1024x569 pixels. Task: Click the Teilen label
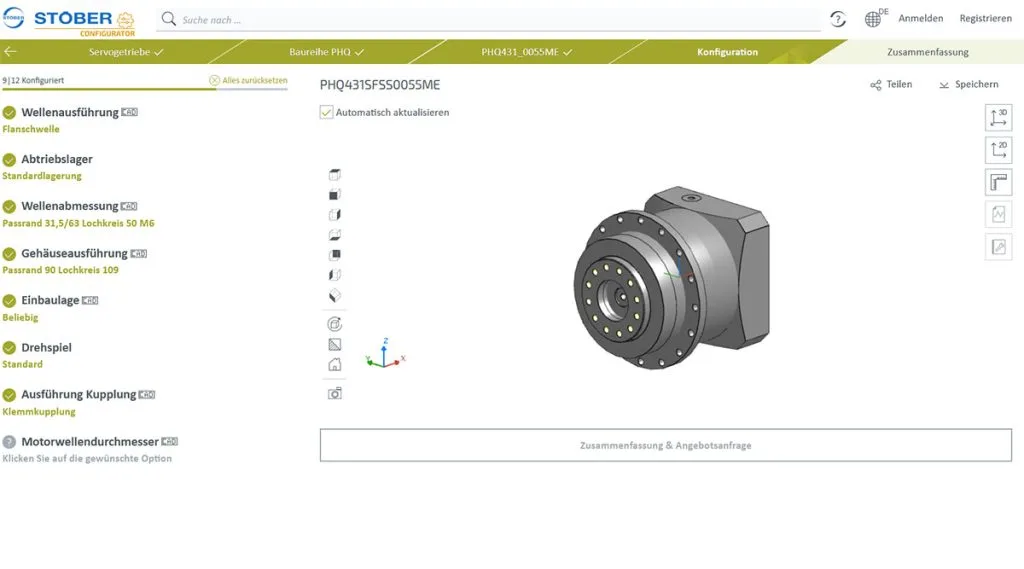(x=899, y=84)
